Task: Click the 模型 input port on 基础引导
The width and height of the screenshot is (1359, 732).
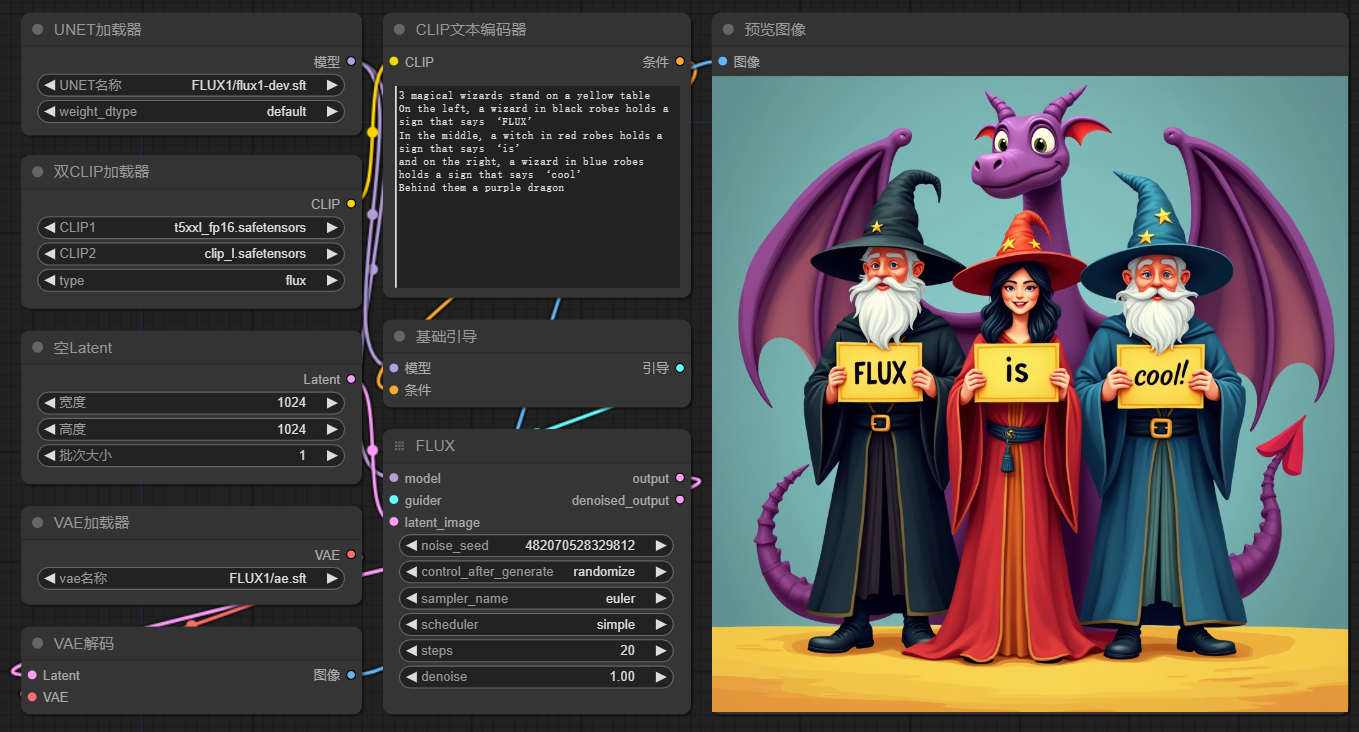Action: (394, 369)
